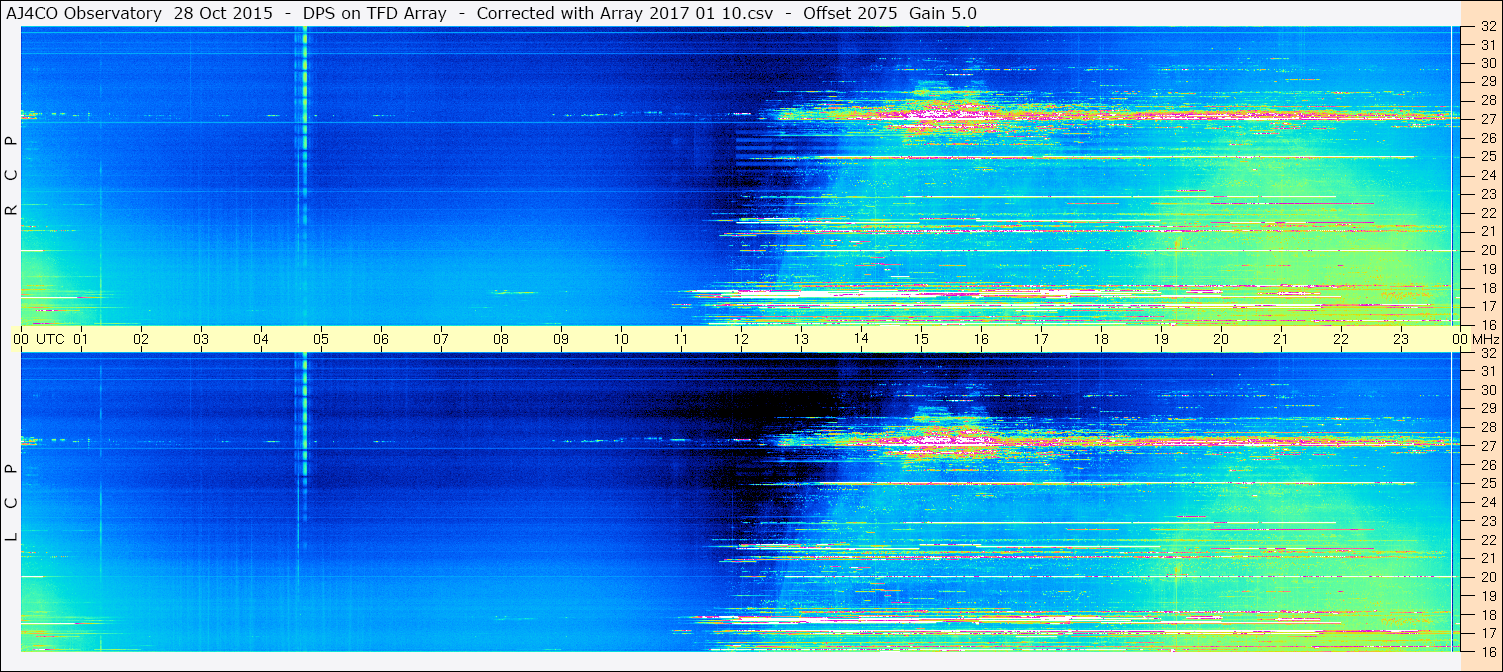The image size is (1503, 672).
Task: Click the 08 hour mark on UTC axis
Action: pyautogui.click(x=501, y=339)
